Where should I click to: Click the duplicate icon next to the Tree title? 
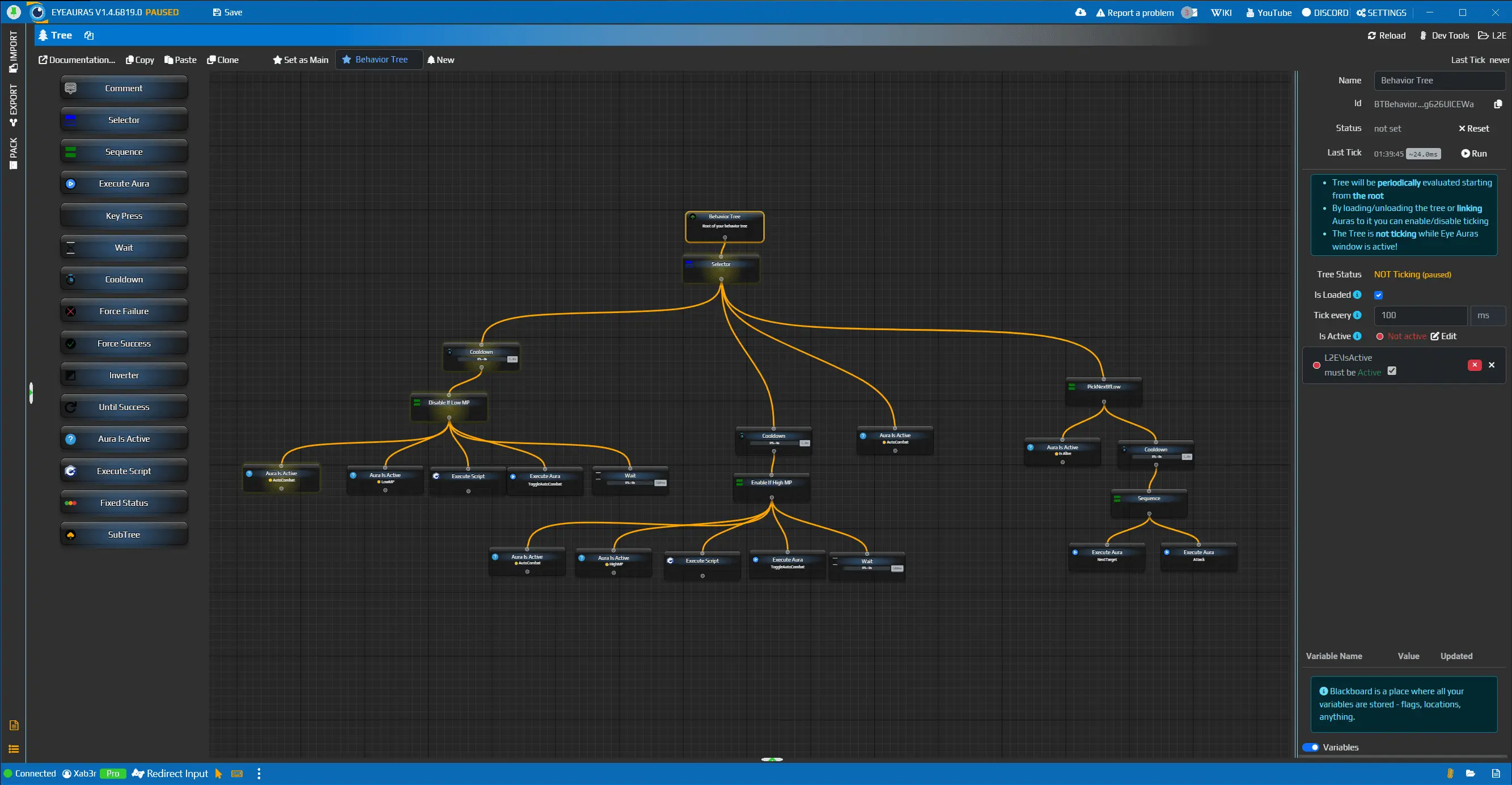pos(88,35)
